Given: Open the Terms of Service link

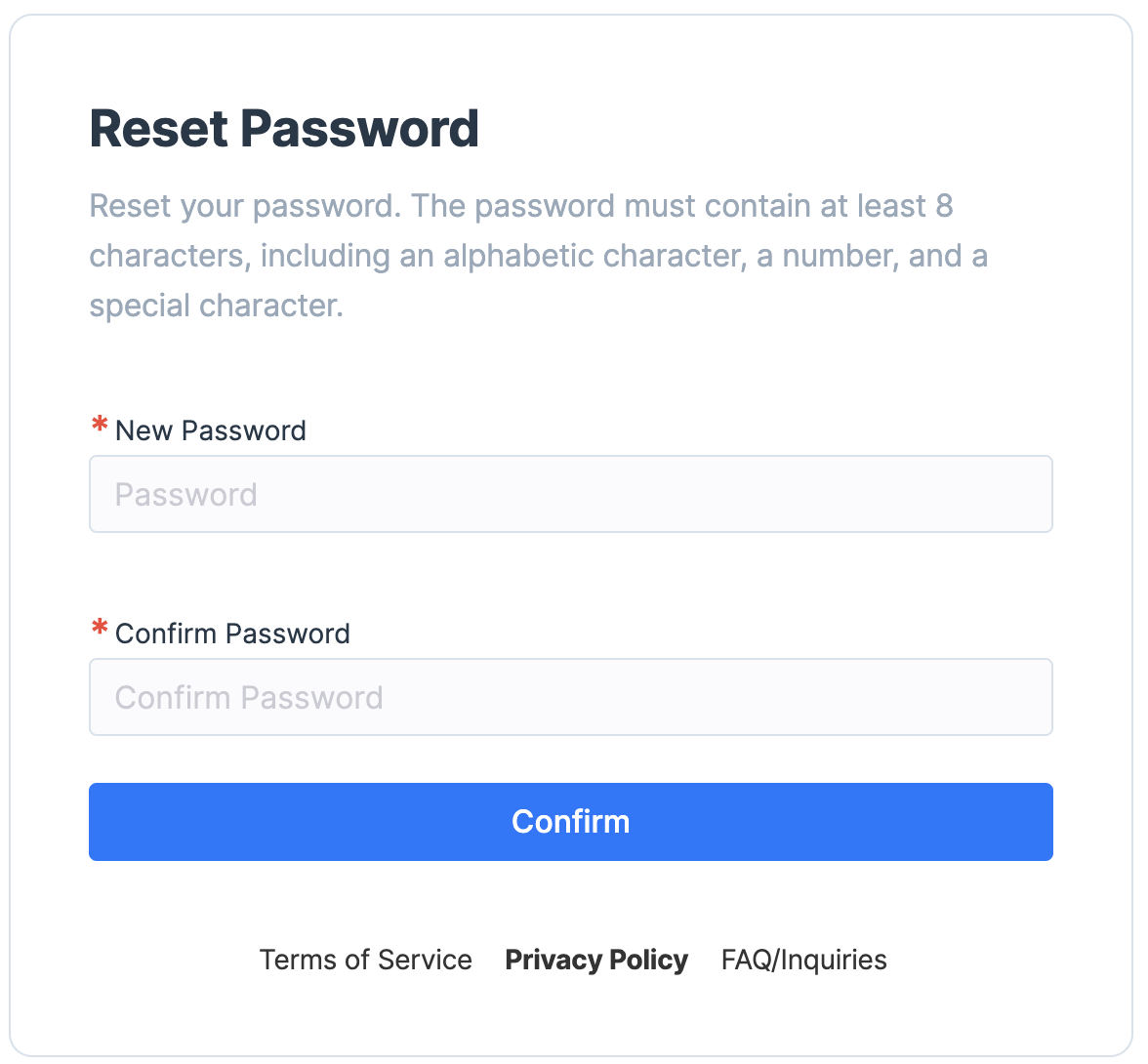Looking at the screenshot, I should tap(365, 960).
